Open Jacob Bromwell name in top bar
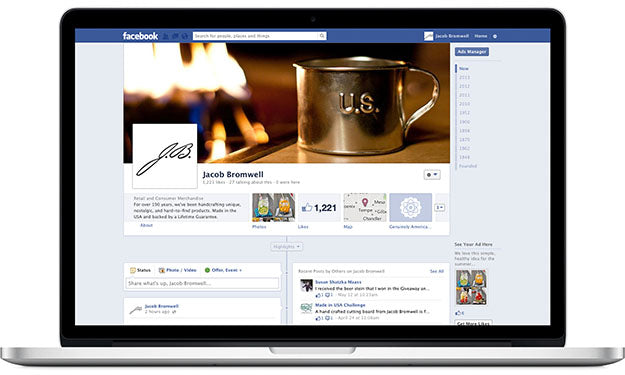 [452, 36]
